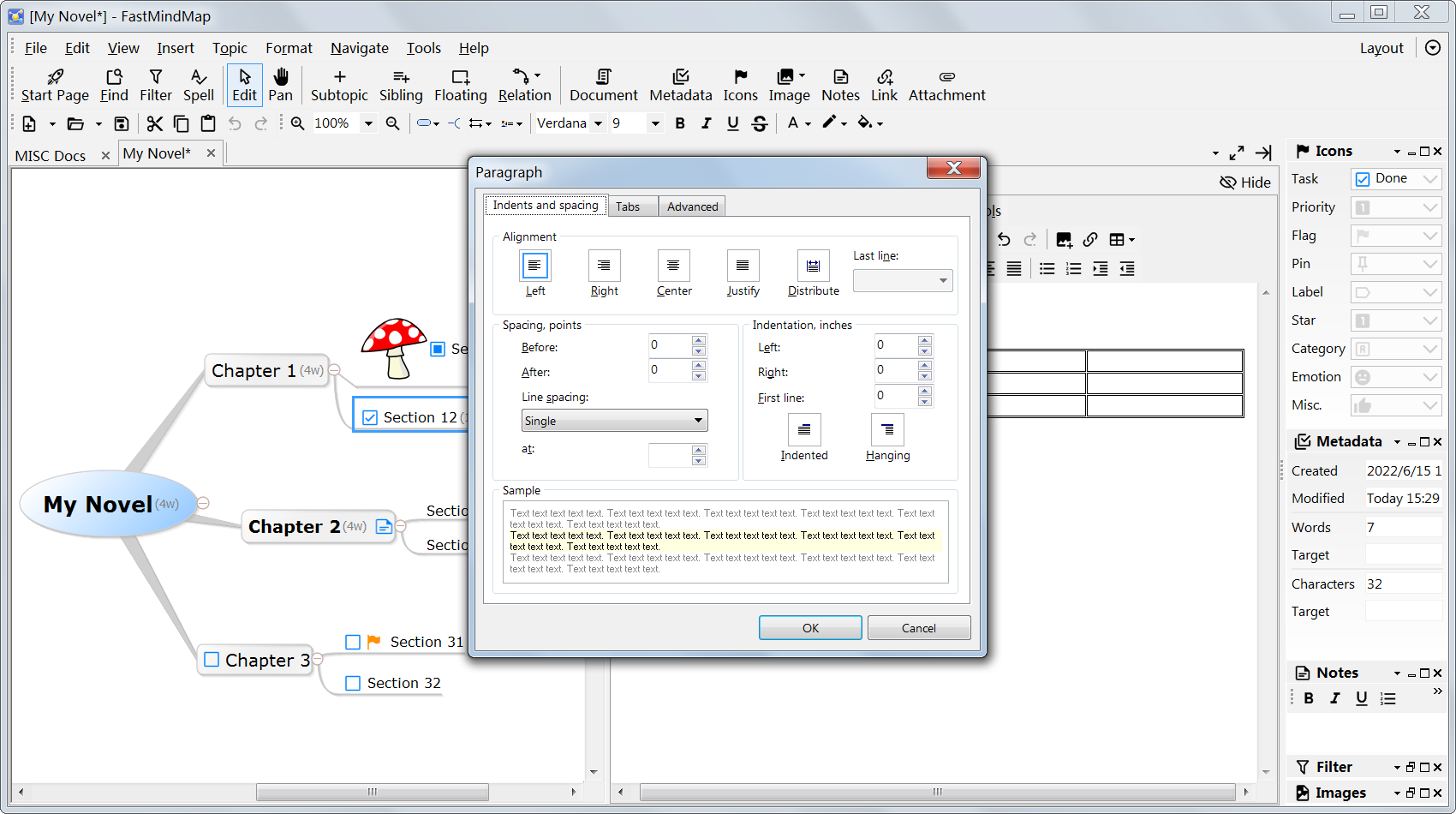
Task: Click the Icons flag toolbar button
Action: [741, 86]
